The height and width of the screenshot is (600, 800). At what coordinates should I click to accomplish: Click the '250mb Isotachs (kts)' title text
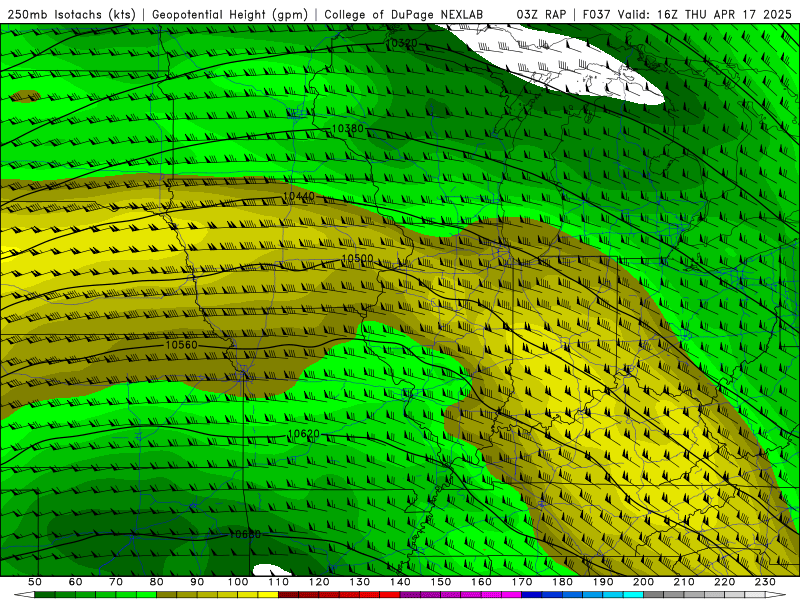click(71, 14)
